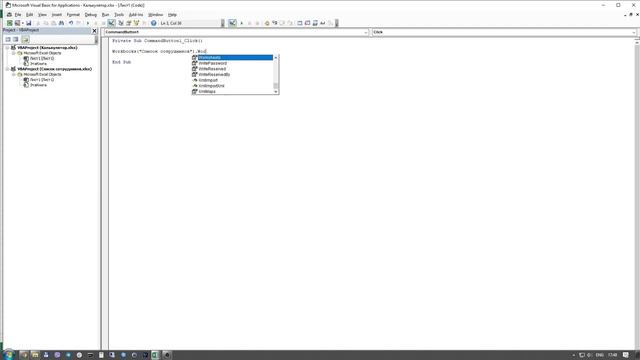Click the Watch Window icon
The image size is (640, 360).
(315, 23)
